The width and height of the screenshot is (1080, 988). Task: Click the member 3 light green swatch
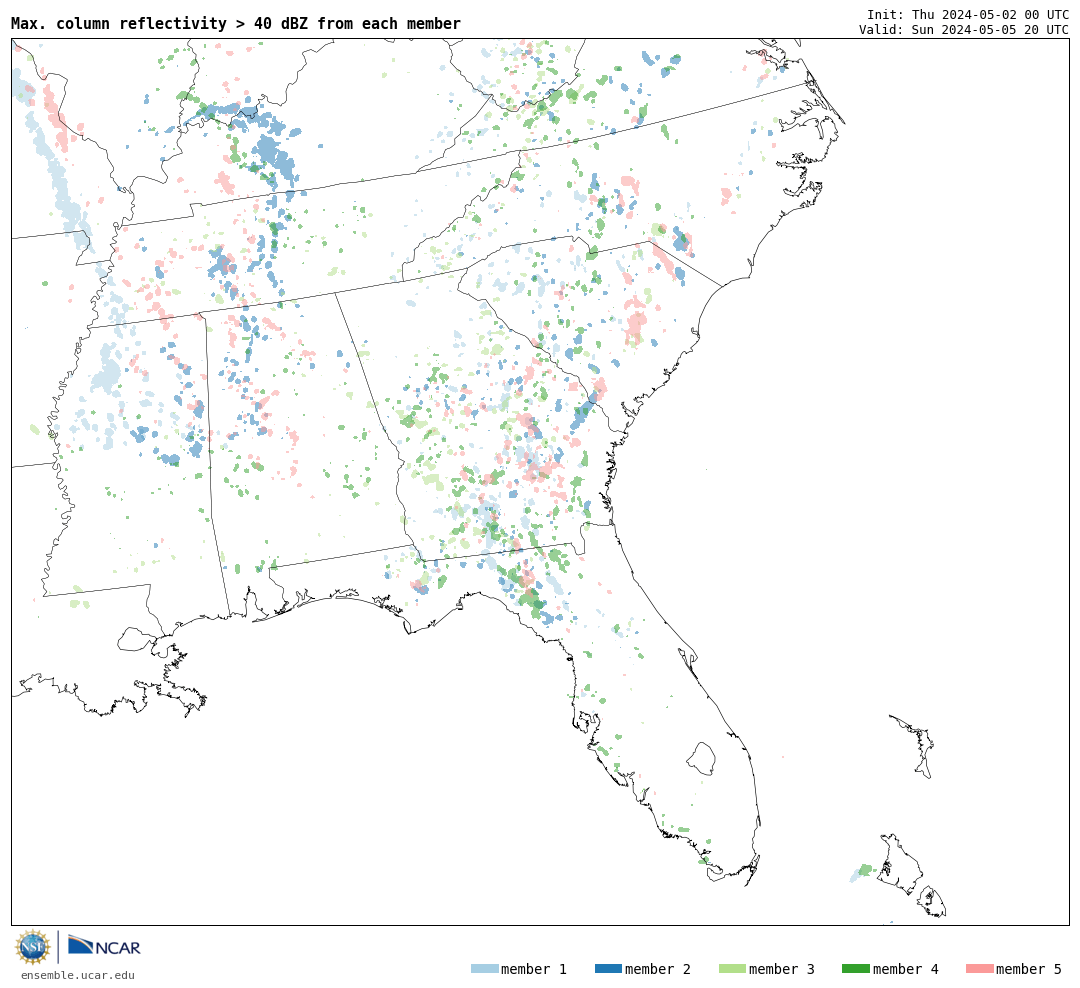732,969
